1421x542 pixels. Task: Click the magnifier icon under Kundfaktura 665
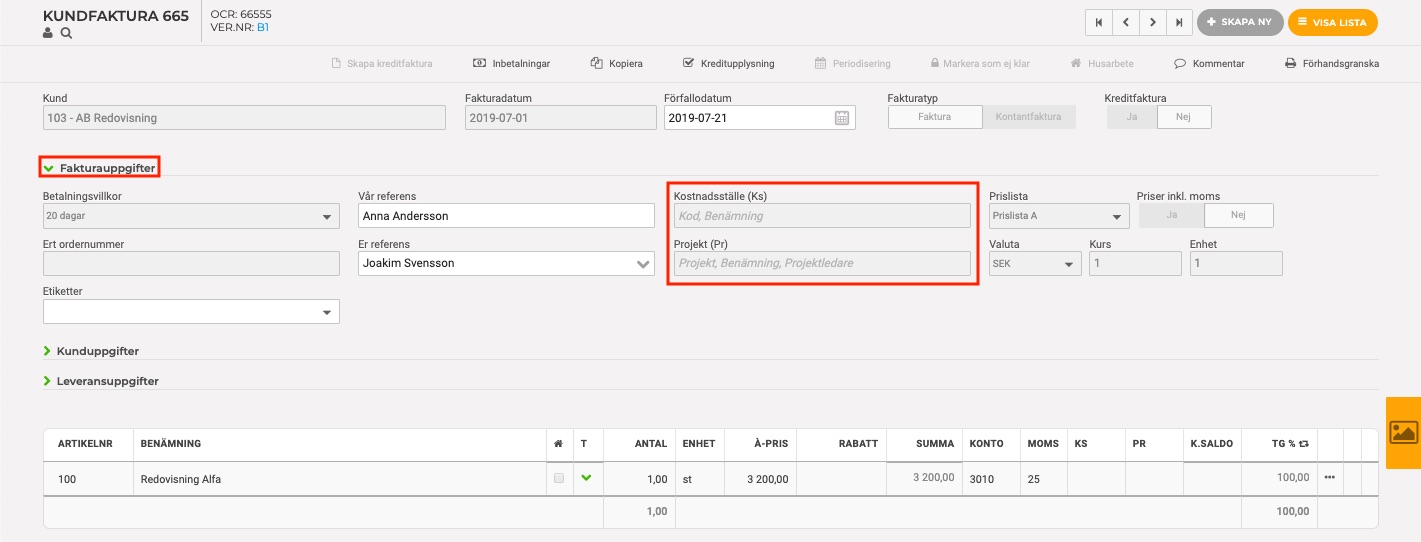point(66,33)
